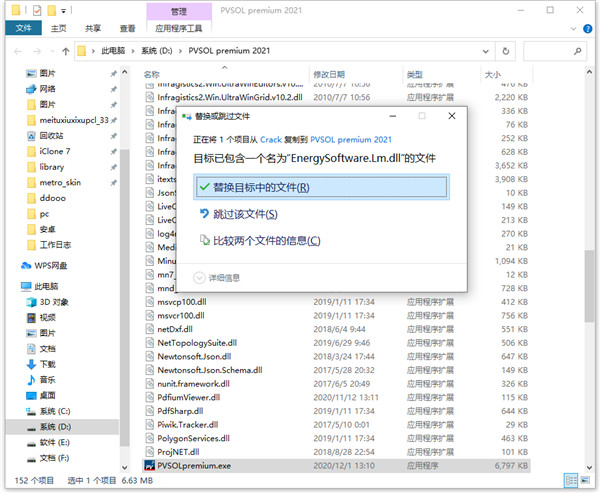
Task: Open 工作日志 folder in sidebar
Action: (55, 245)
